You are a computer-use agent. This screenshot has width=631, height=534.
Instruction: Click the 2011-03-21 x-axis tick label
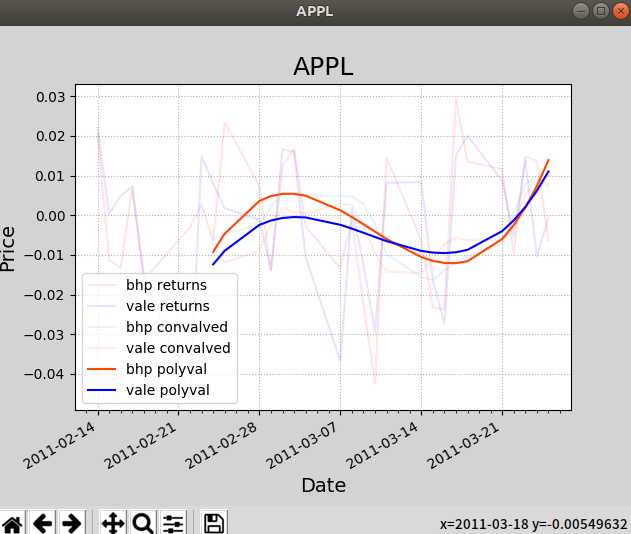pos(464,446)
